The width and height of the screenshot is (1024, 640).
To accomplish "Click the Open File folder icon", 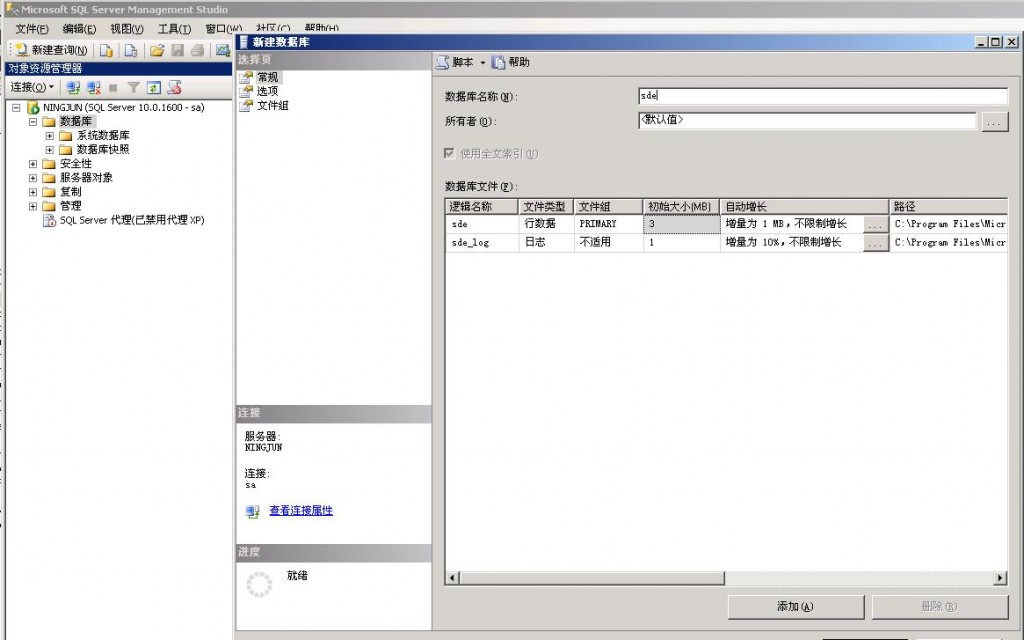I will click(x=156, y=50).
